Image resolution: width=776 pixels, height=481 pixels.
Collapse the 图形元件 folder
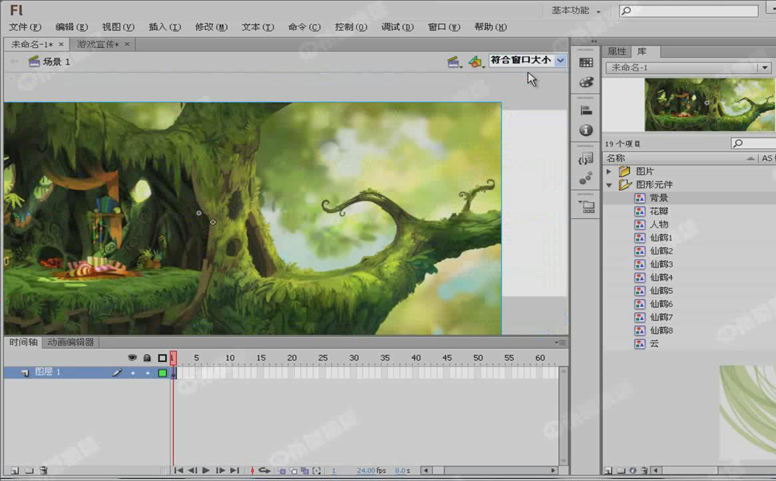click(x=609, y=185)
